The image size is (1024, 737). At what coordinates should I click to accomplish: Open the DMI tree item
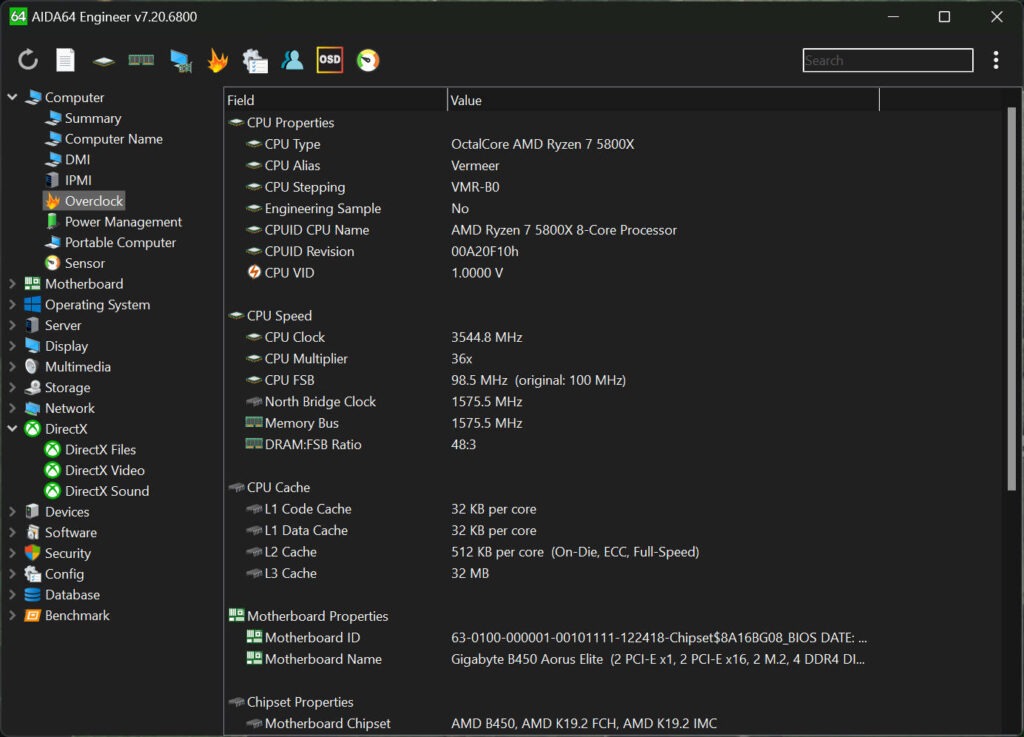click(67, 159)
